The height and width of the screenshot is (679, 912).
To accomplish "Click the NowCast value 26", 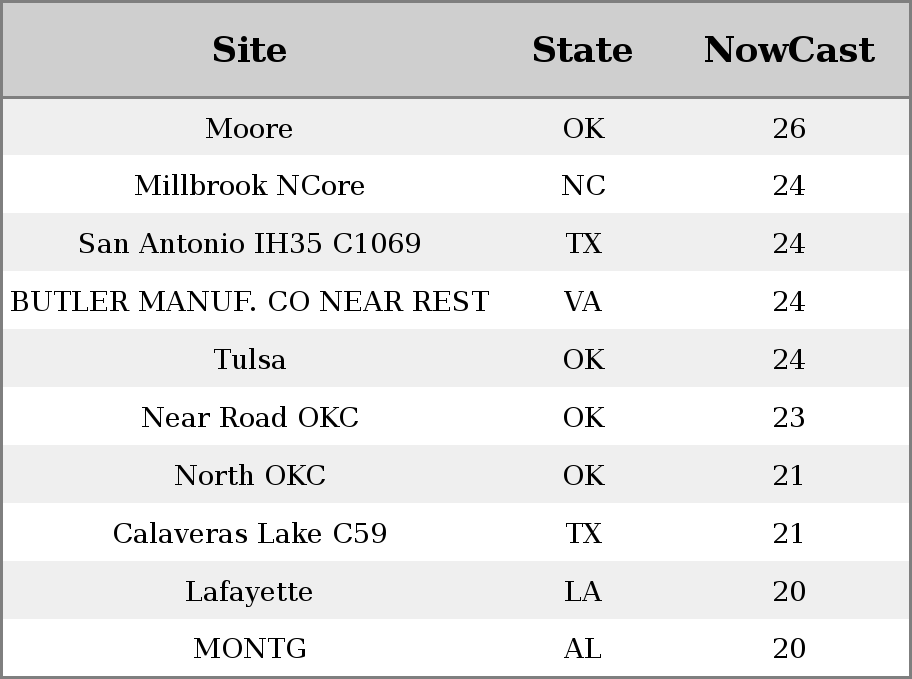I will pyautogui.click(x=789, y=128).
